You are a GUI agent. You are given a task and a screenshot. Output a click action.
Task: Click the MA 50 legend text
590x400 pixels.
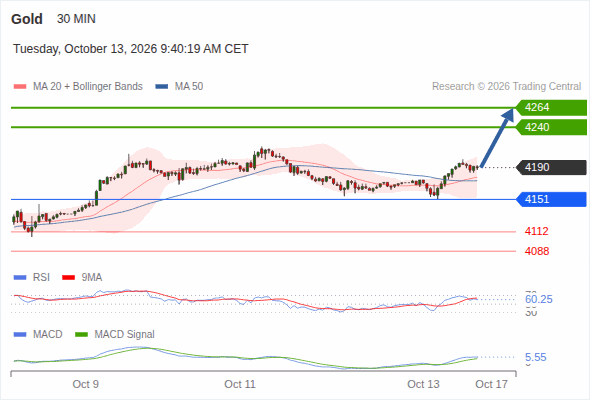tap(189, 87)
